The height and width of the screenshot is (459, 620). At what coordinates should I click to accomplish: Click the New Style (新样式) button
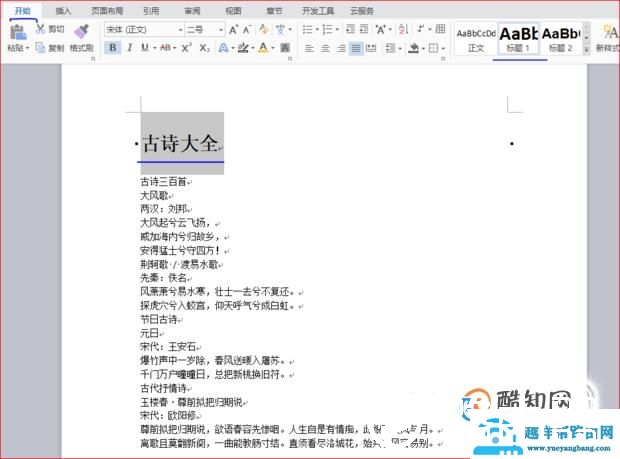(x=607, y=38)
